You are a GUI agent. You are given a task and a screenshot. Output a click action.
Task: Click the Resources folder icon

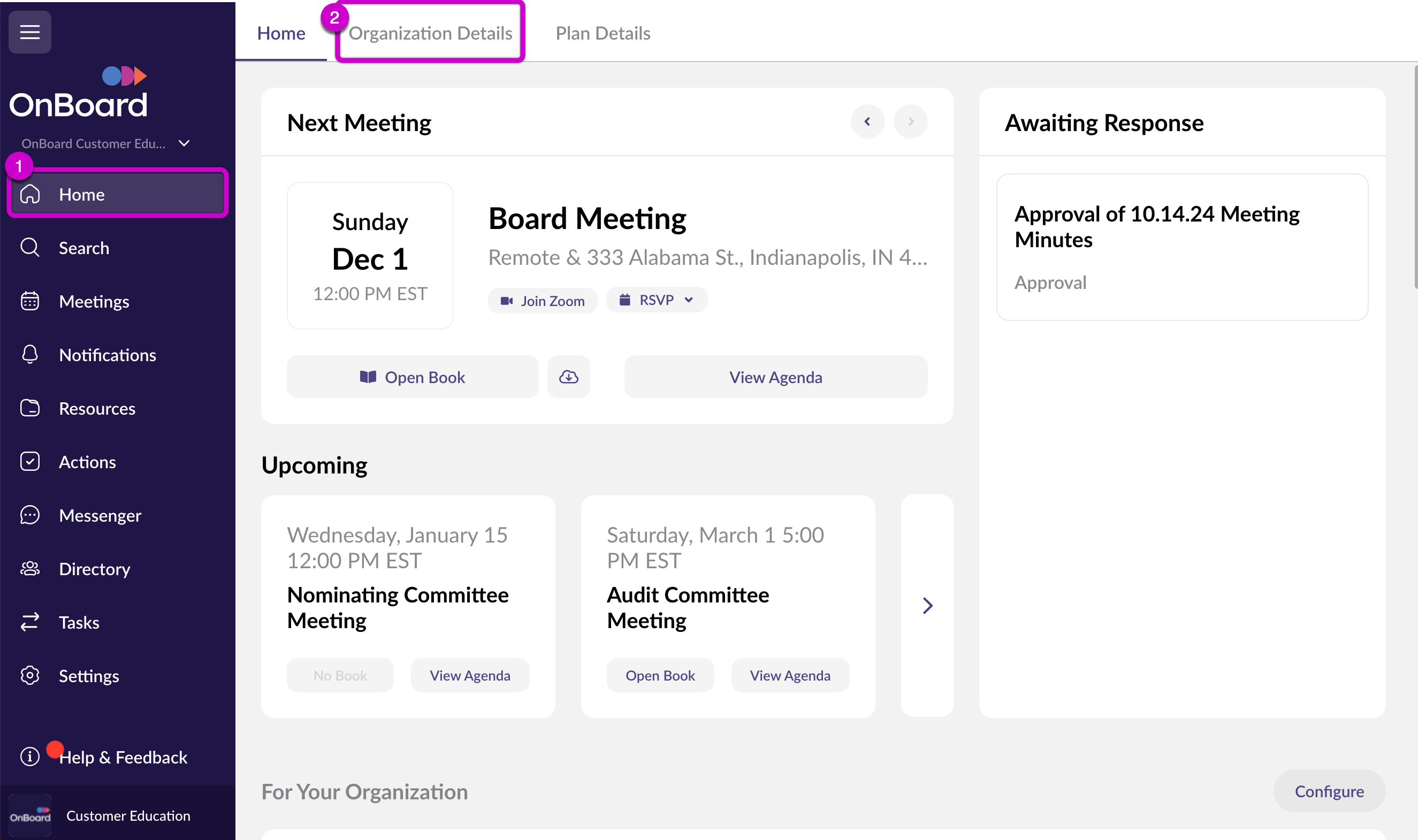[30, 408]
